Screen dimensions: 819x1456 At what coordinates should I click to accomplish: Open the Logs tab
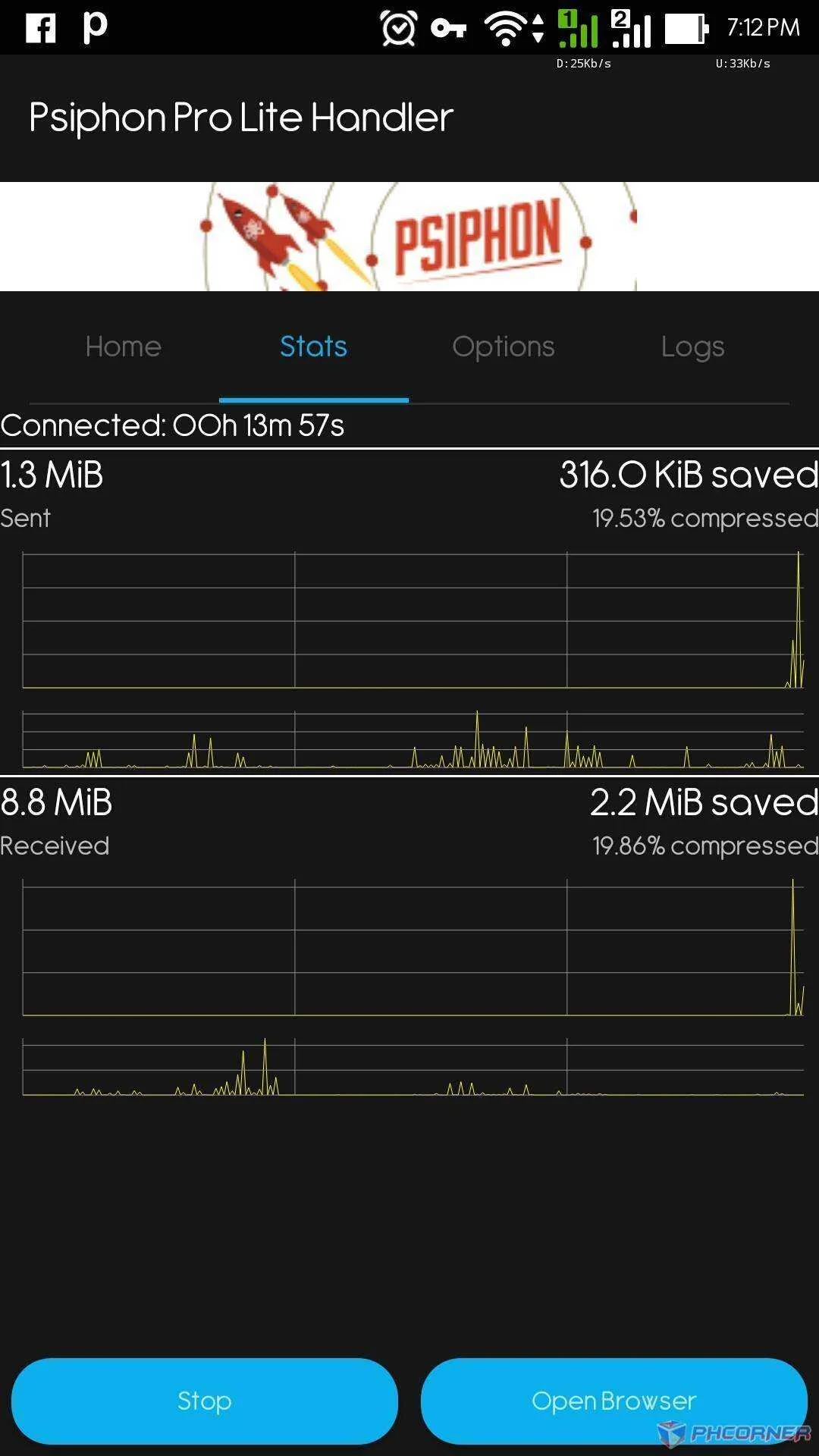[x=693, y=347]
